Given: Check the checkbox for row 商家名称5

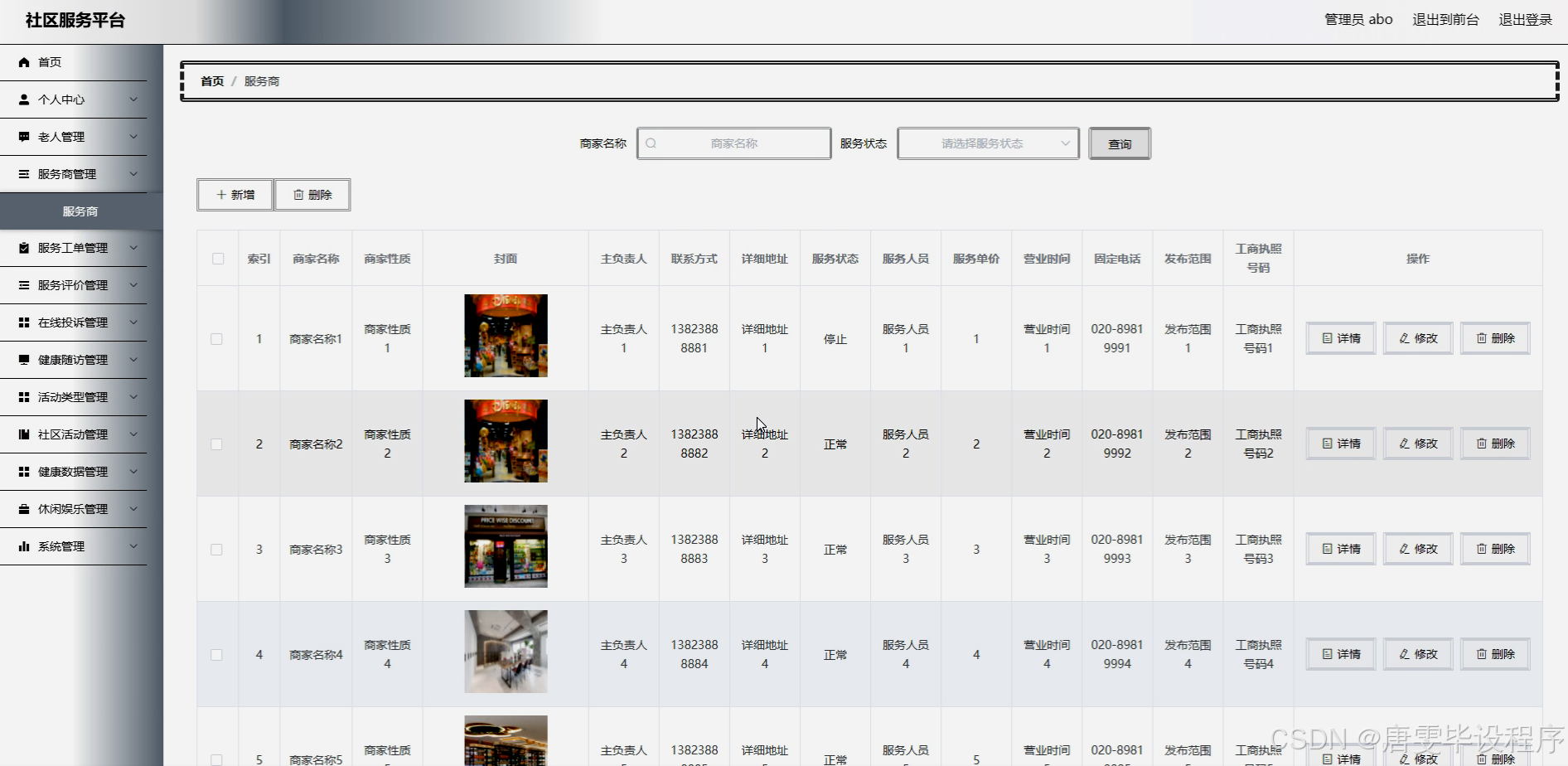Looking at the screenshot, I should click(x=216, y=759).
